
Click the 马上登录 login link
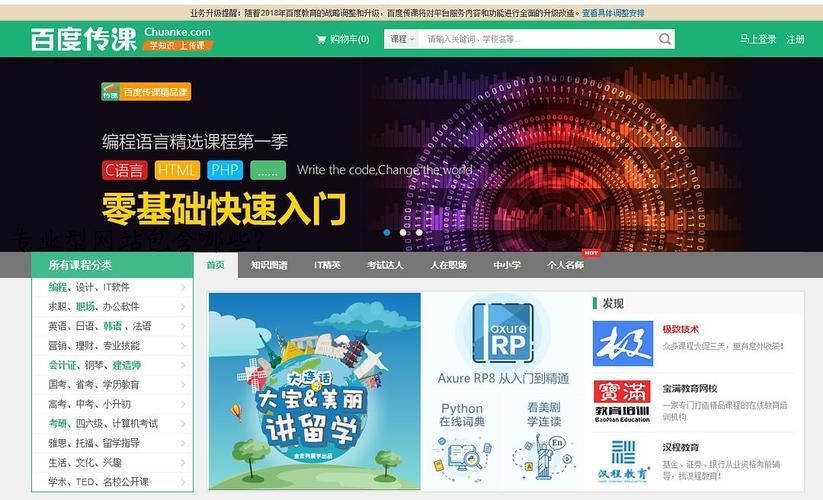(x=758, y=39)
